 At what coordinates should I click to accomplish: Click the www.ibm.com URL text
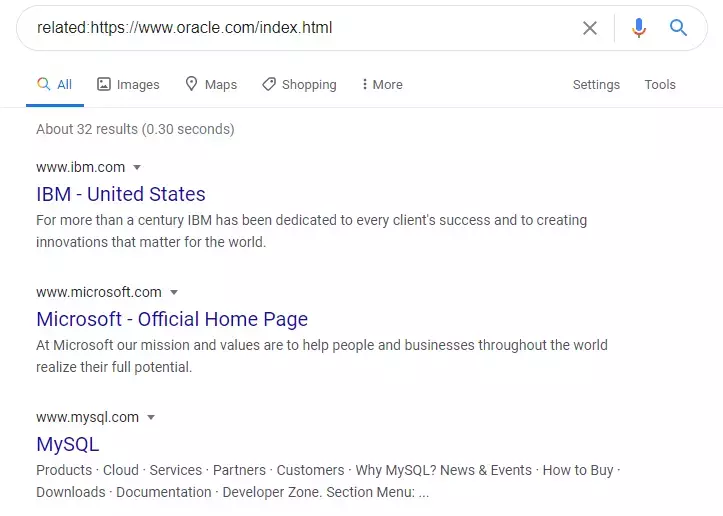[x=81, y=167]
